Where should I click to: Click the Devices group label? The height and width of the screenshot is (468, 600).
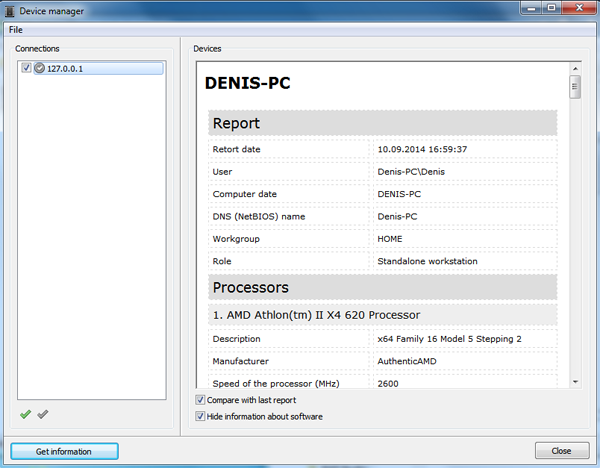point(207,49)
